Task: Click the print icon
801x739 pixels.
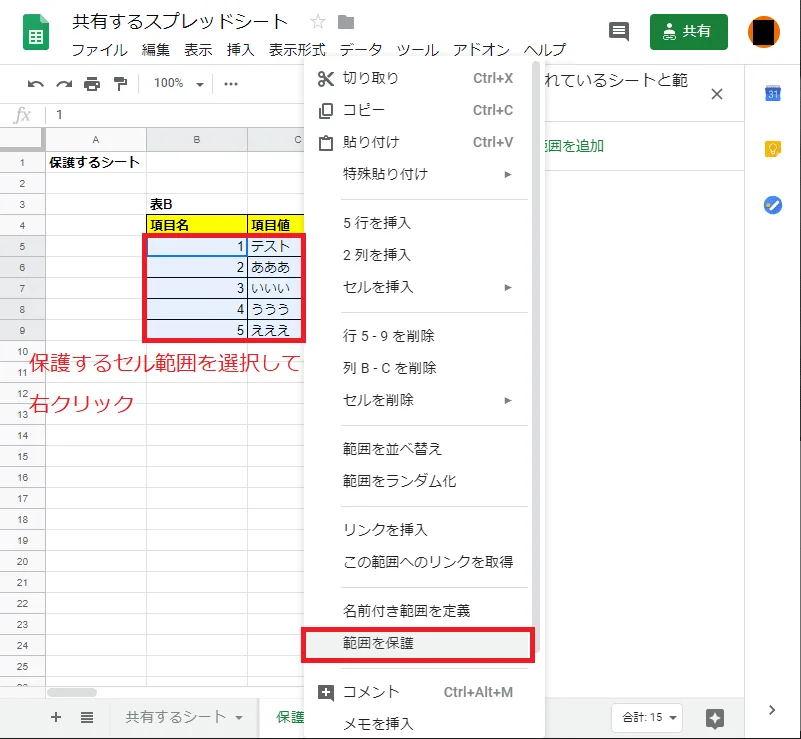Action: point(92,84)
